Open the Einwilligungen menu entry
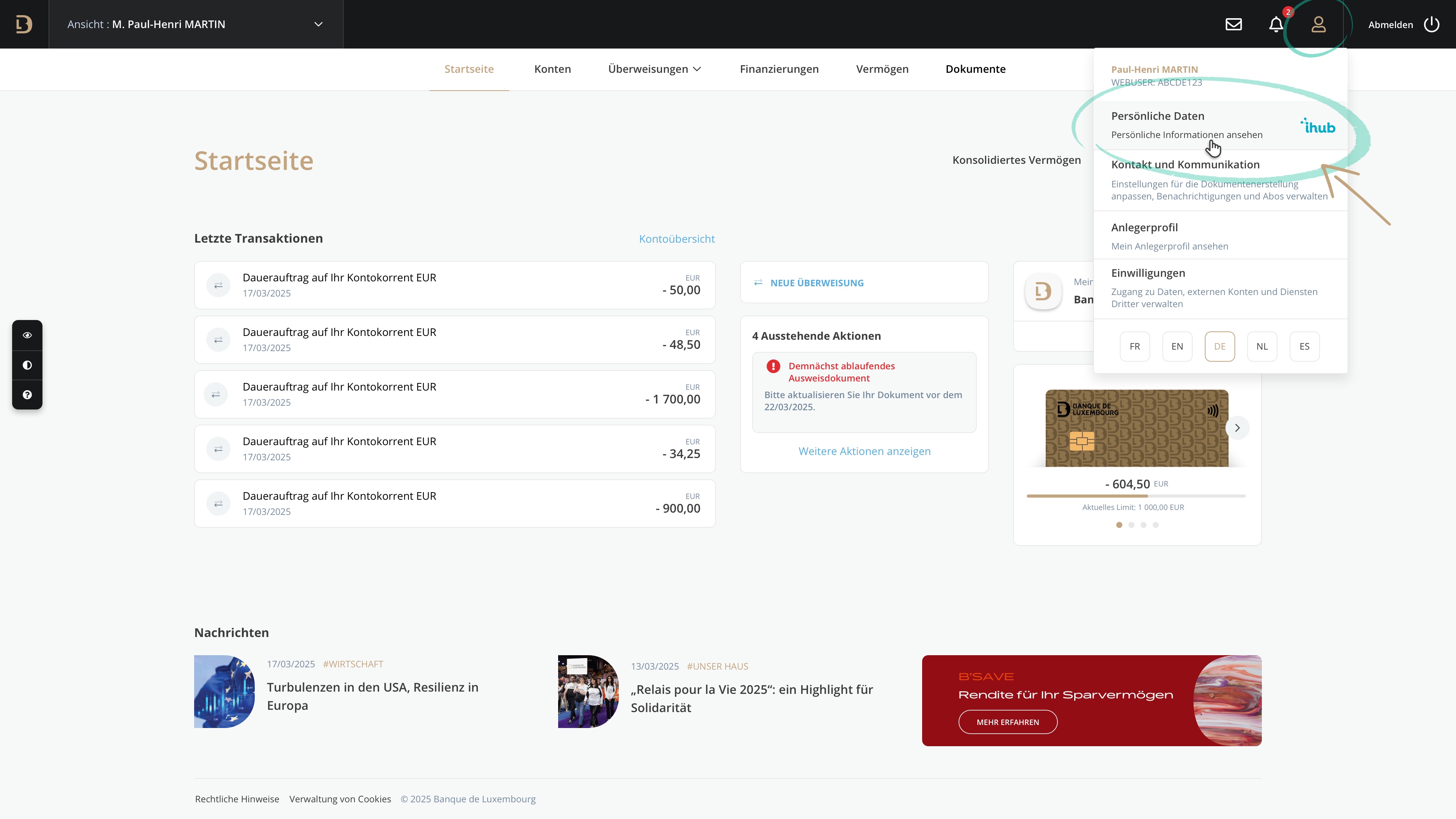Image resolution: width=1456 pixels, height=819 pixels. (x=1220, y=288)
